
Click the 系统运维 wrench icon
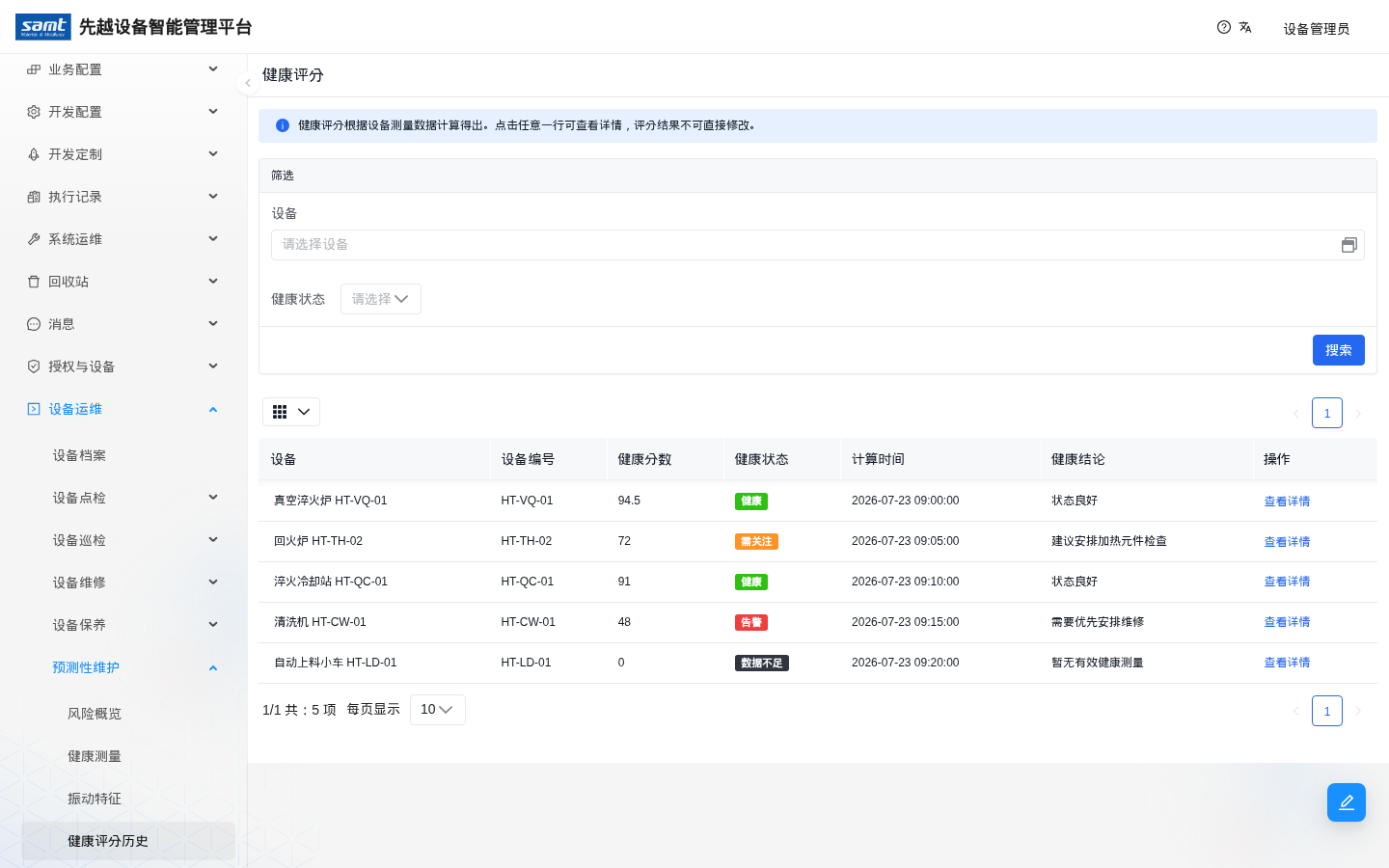tap(34, 239)
